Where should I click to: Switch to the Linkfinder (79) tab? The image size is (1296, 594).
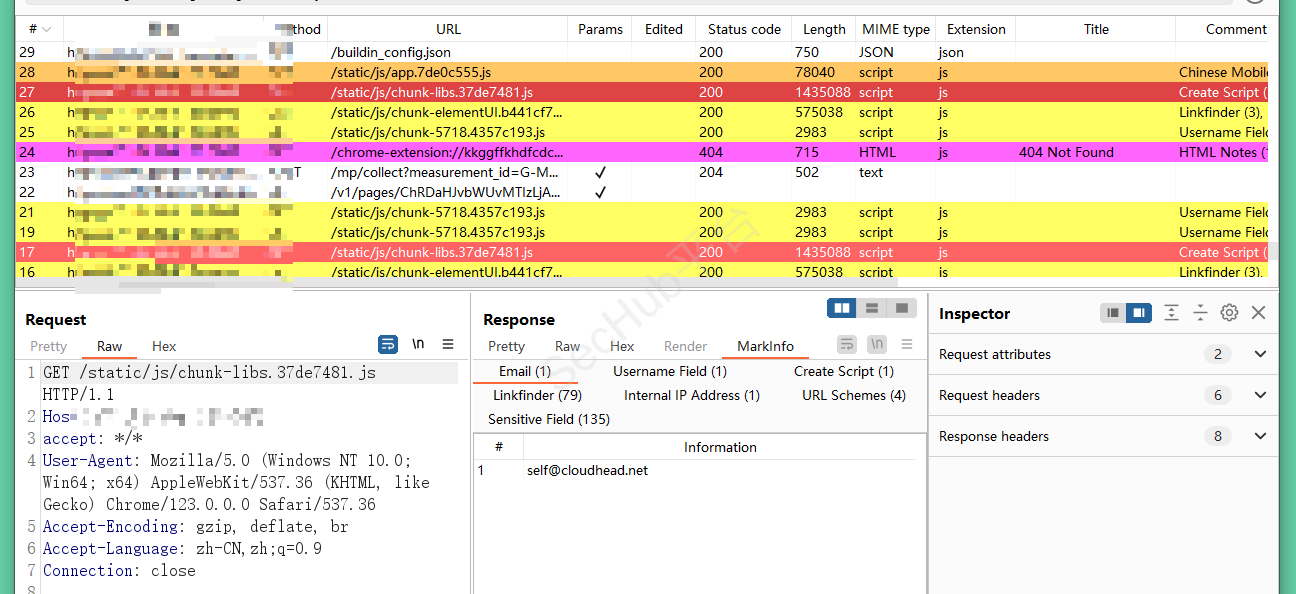point(537,395)
